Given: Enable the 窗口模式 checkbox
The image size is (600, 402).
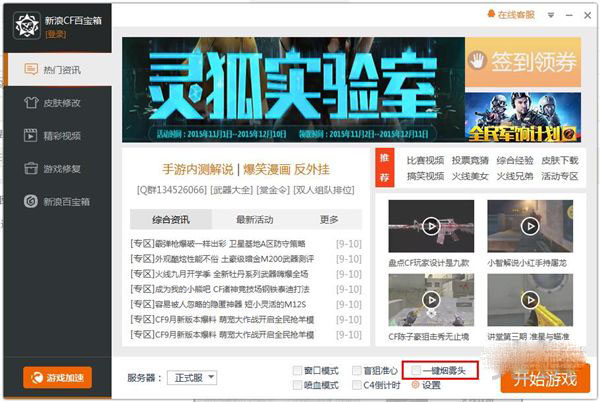Looking at the screenshot, I should point(298,370).
